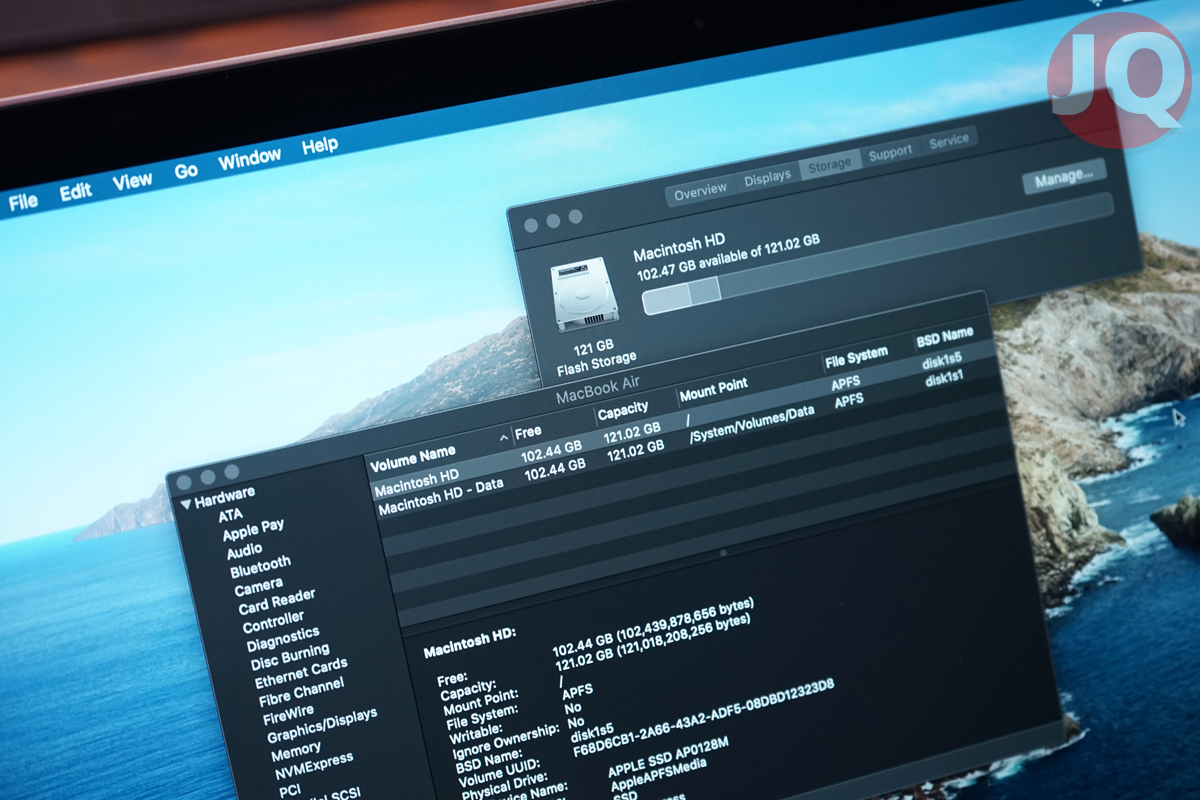Screen dimensions: 1200x800
Task: Click the free space value "102,439,878,656 bytes"
Action: tap(684, 621)
